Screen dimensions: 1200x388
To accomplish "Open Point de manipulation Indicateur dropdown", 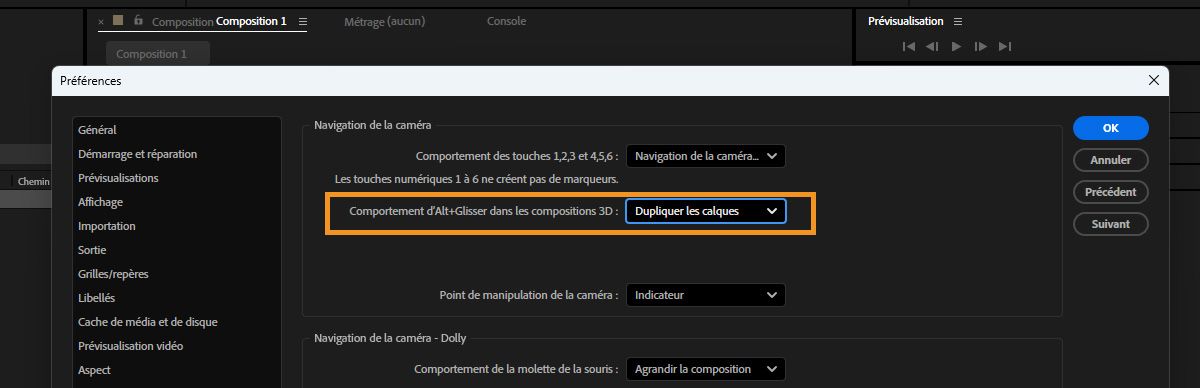I will click(x=706, y=295).
